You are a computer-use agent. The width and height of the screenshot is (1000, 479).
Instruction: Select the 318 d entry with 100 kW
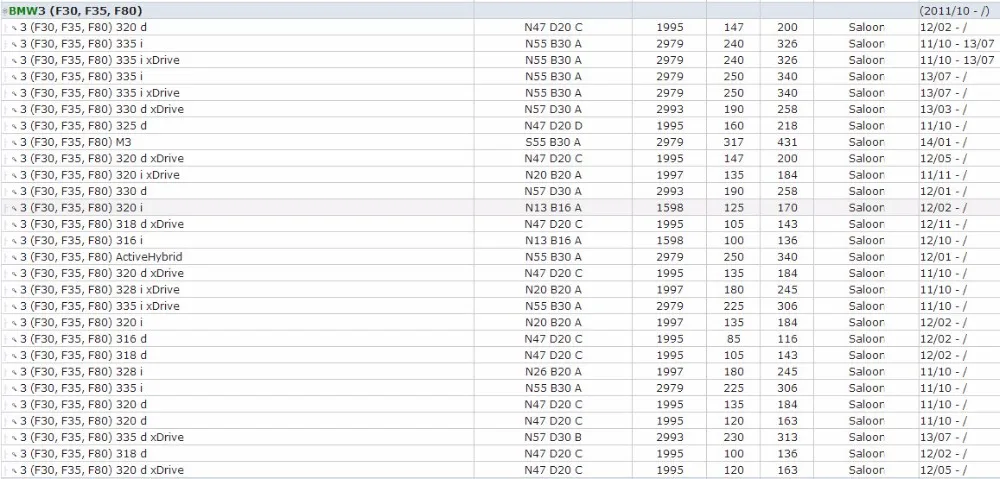(x=84, y=453)
